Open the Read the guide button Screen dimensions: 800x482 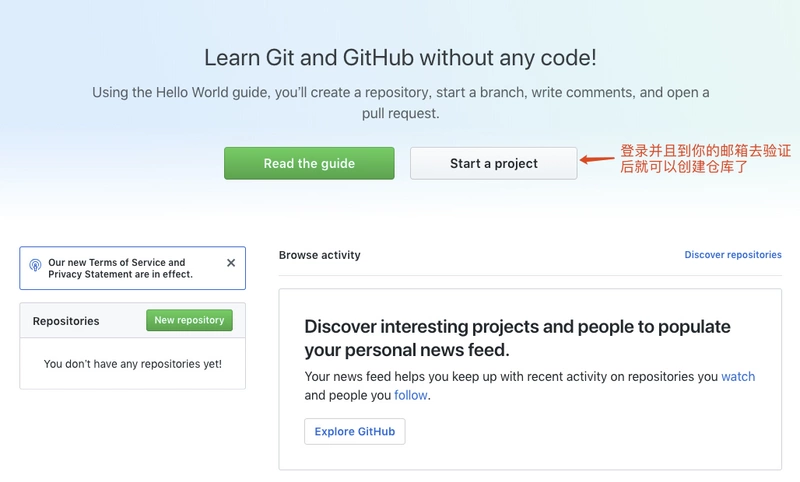pyautogui.click(x=309, y=163)
